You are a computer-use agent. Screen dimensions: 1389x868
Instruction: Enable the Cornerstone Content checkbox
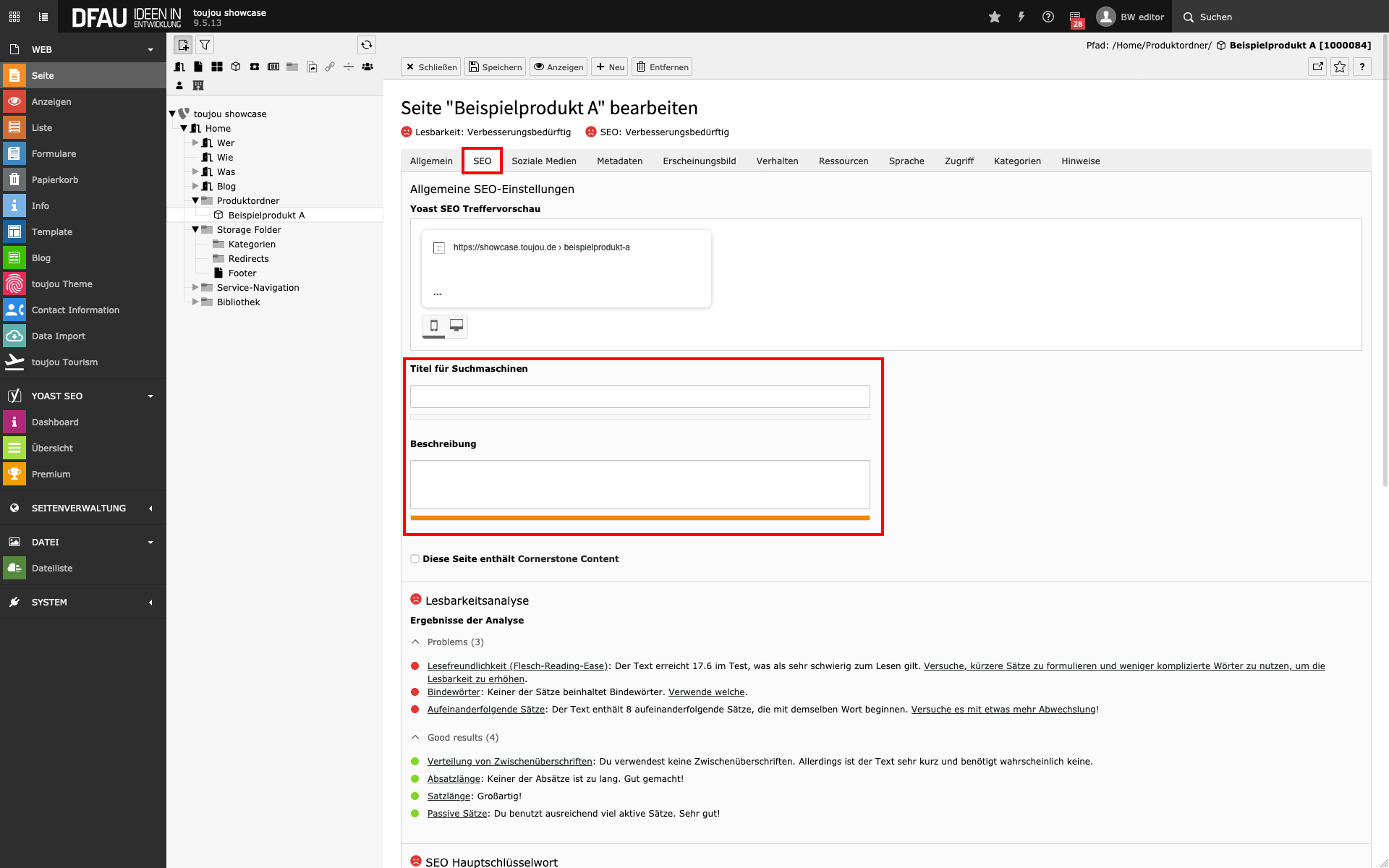415,558
